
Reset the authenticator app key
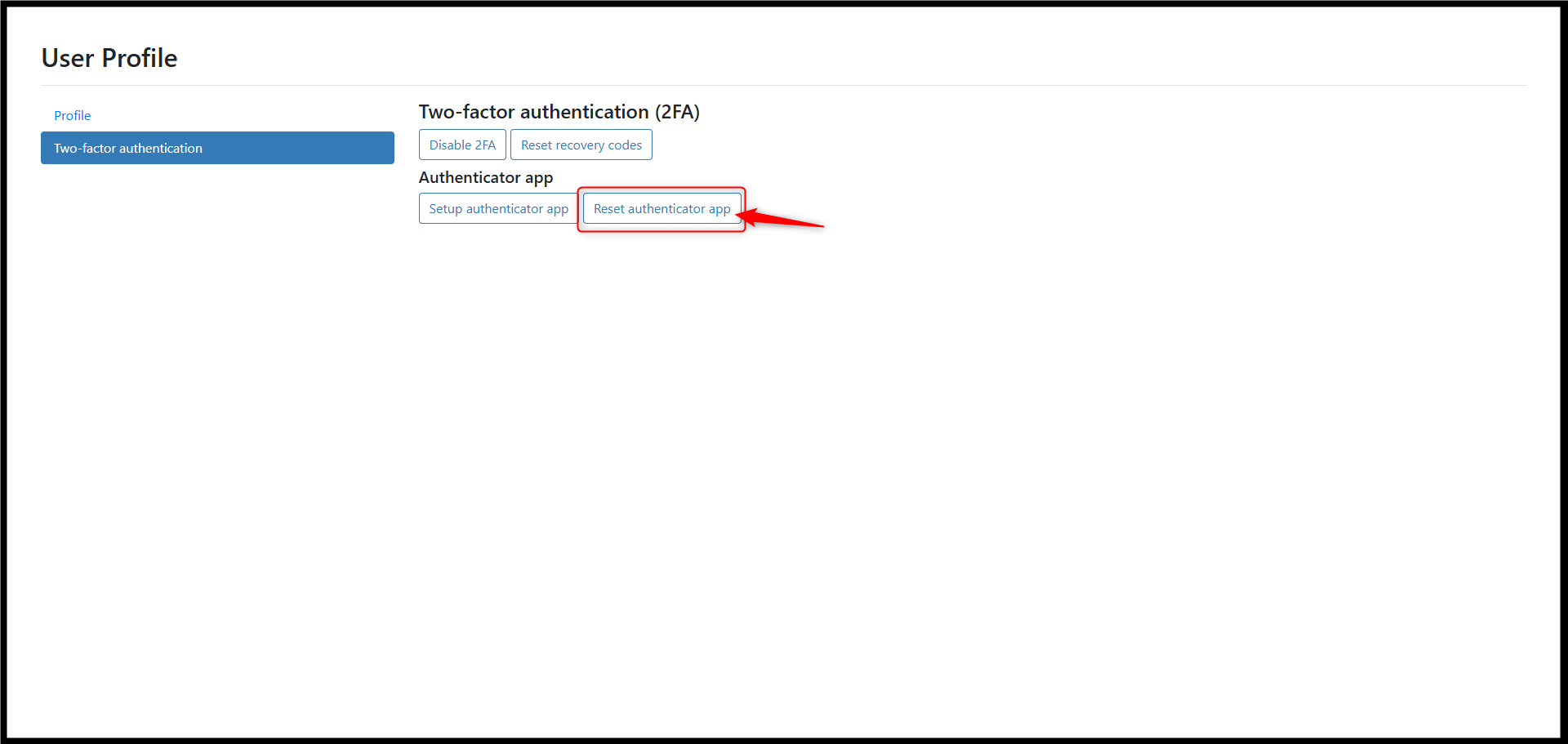point(661,208)
